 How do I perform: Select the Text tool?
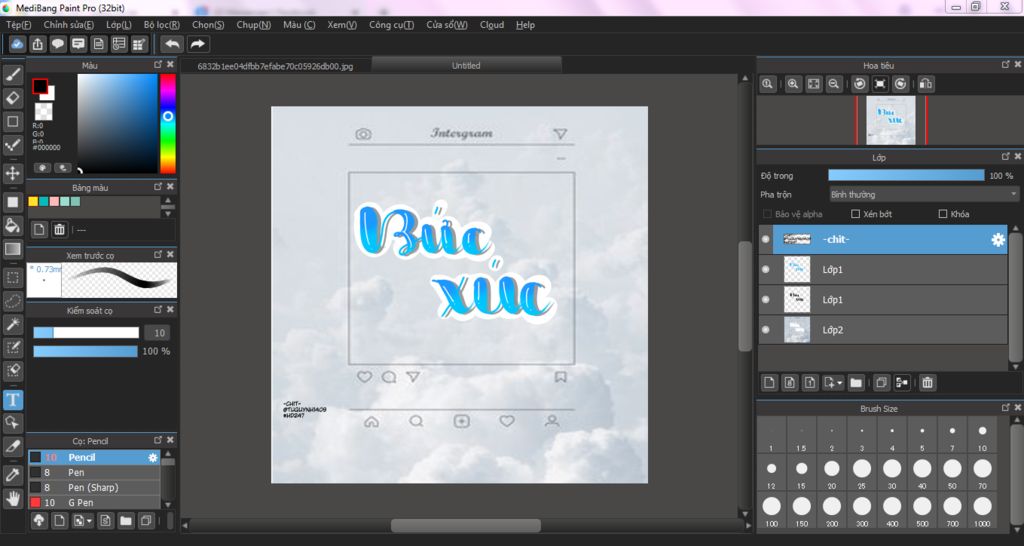[13, 399]
